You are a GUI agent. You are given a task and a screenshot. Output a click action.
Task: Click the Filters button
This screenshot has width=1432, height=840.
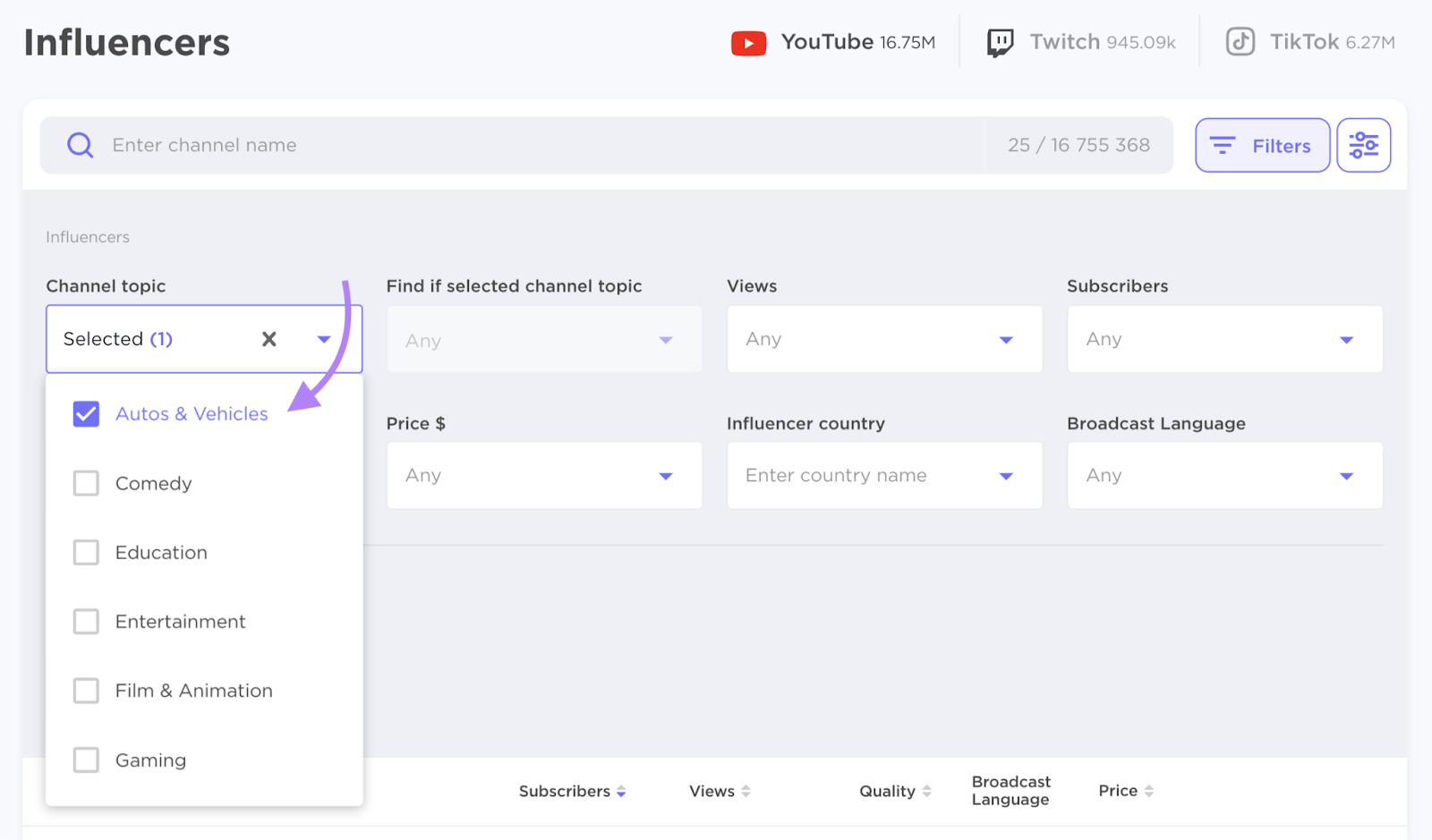pyautogui.click(x=1262, y=145)
